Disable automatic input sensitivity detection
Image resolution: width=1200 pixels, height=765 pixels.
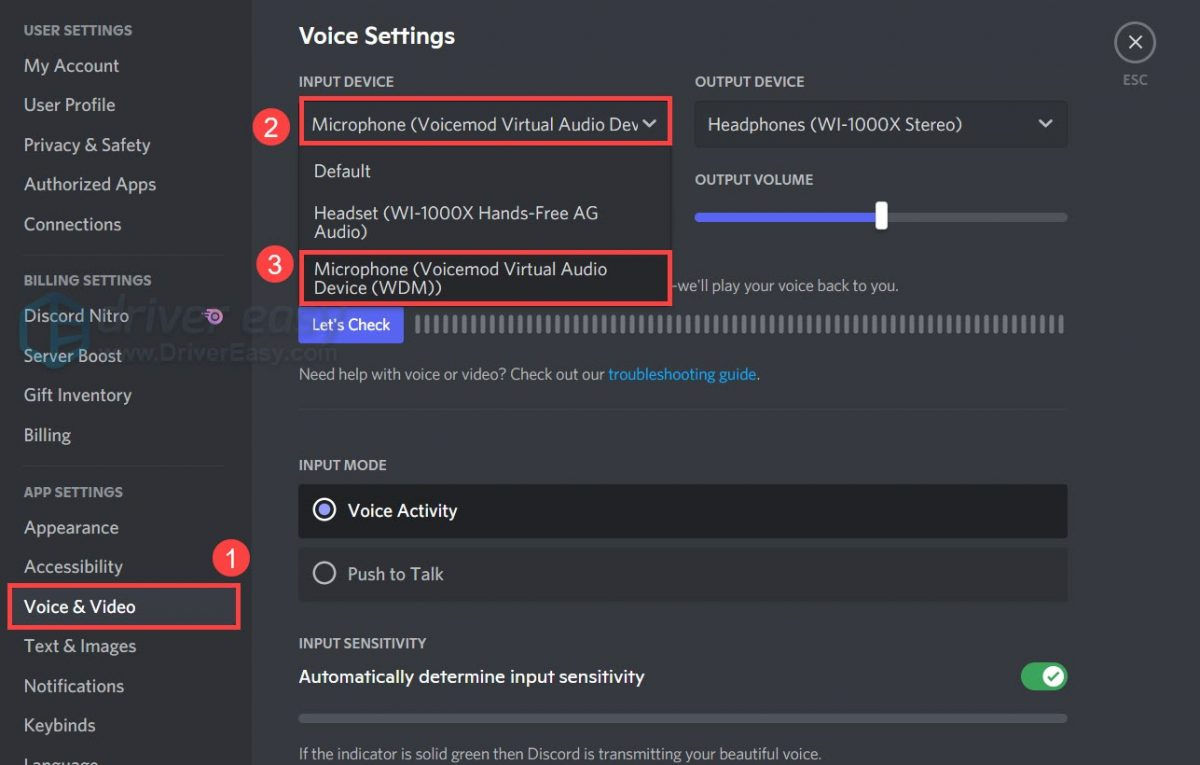pyautogui.click(x=1044, y=676)
